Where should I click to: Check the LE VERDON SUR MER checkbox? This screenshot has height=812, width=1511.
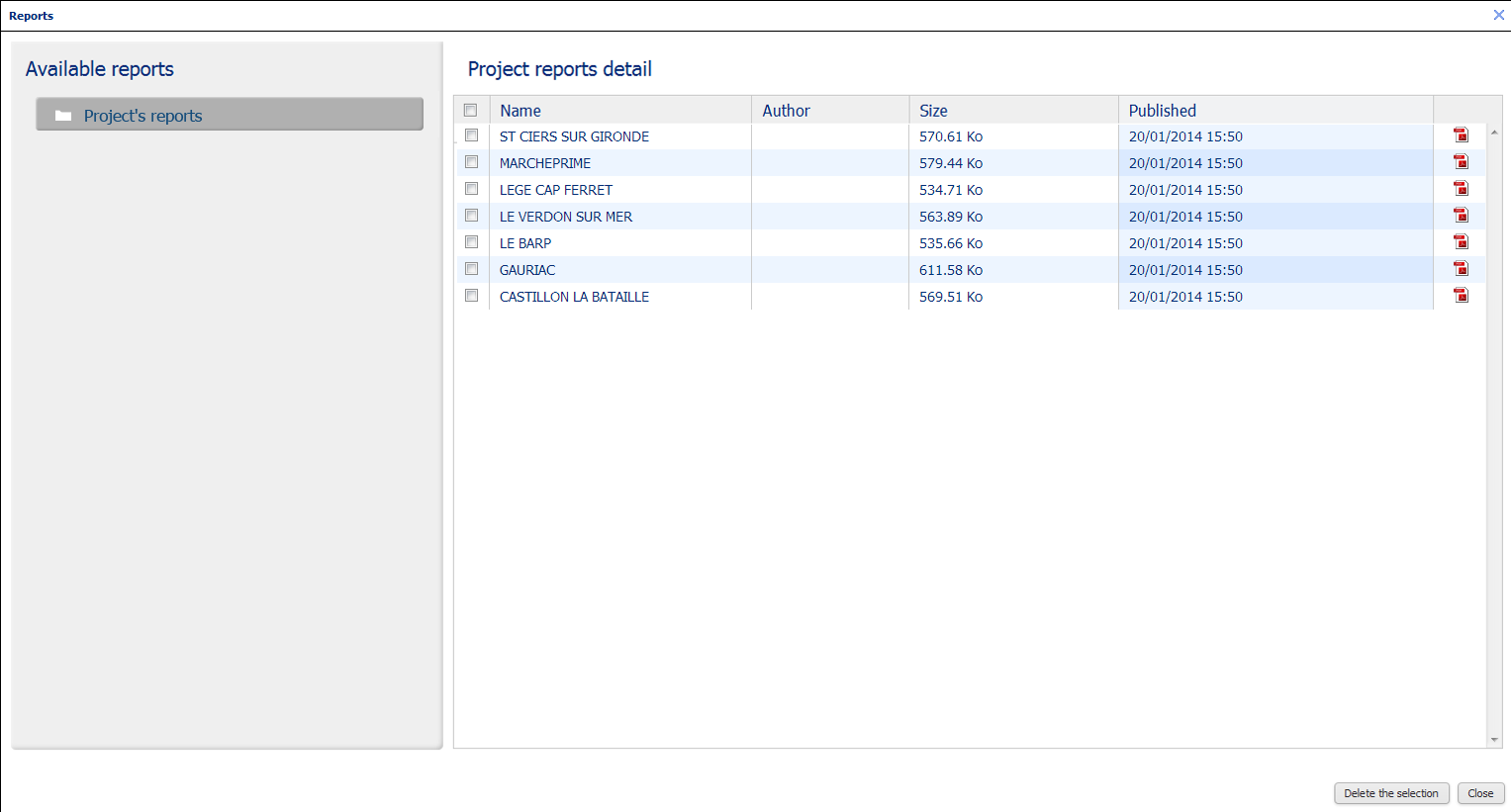click(x=472, y=216)
